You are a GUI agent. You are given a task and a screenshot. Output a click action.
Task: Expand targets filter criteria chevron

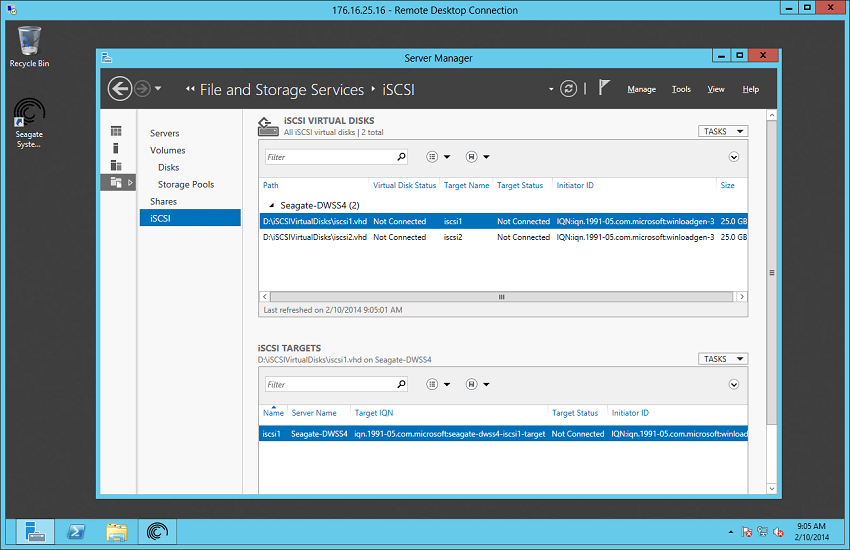[x=733, y=385]
